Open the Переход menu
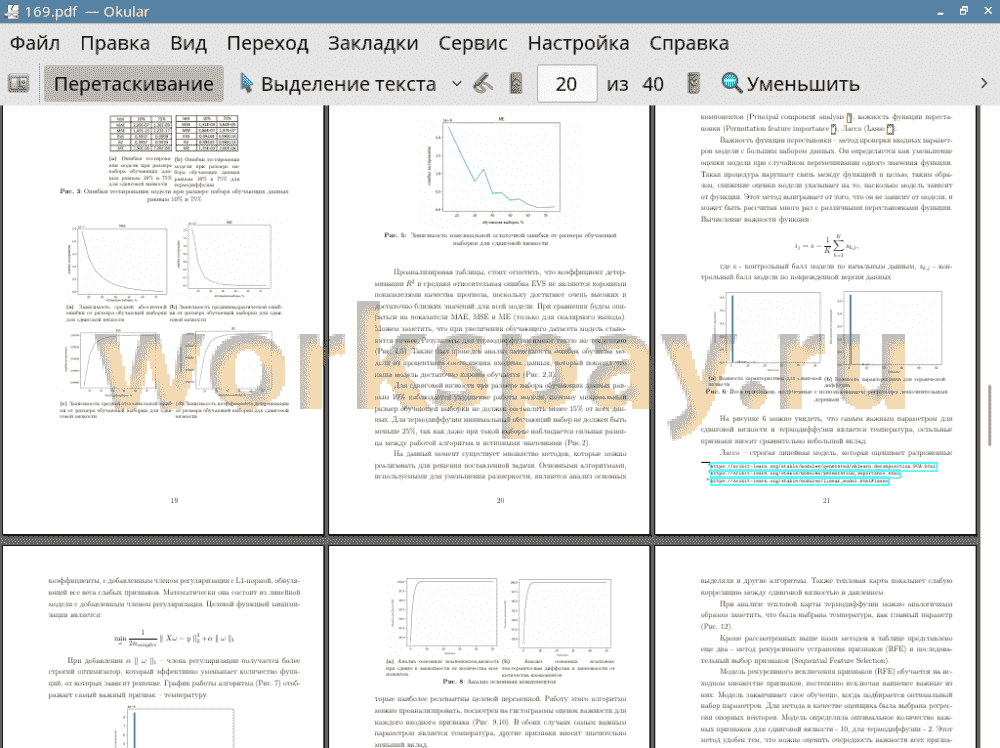Screen dimensions: 1000x748 point(267,43)
